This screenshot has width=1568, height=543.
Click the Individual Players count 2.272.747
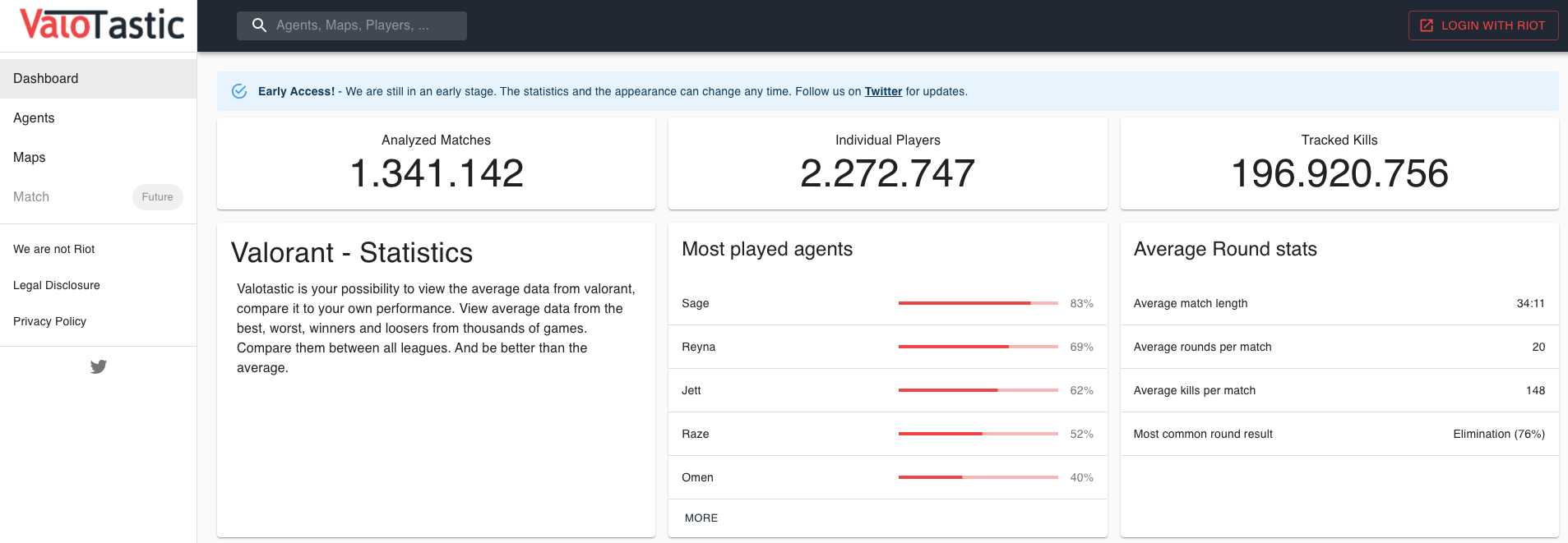click(888, 173)
